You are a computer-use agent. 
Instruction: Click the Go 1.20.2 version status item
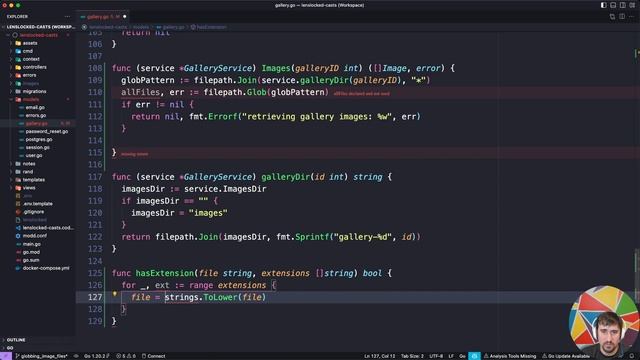coord(97,356)
